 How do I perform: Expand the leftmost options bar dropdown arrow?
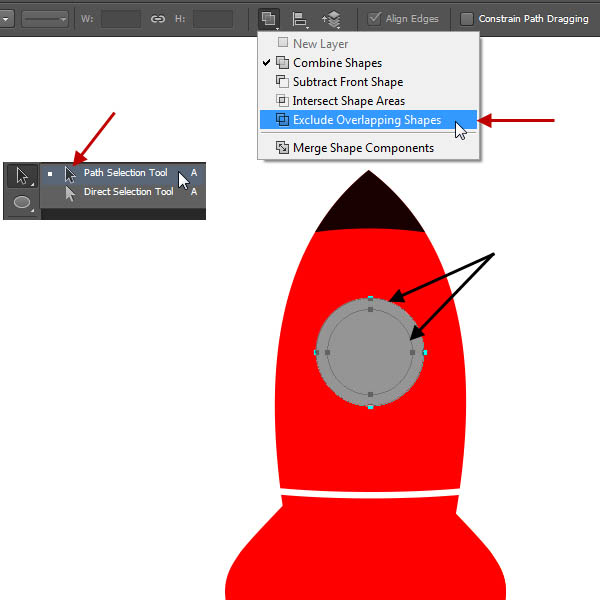[7, 19]
